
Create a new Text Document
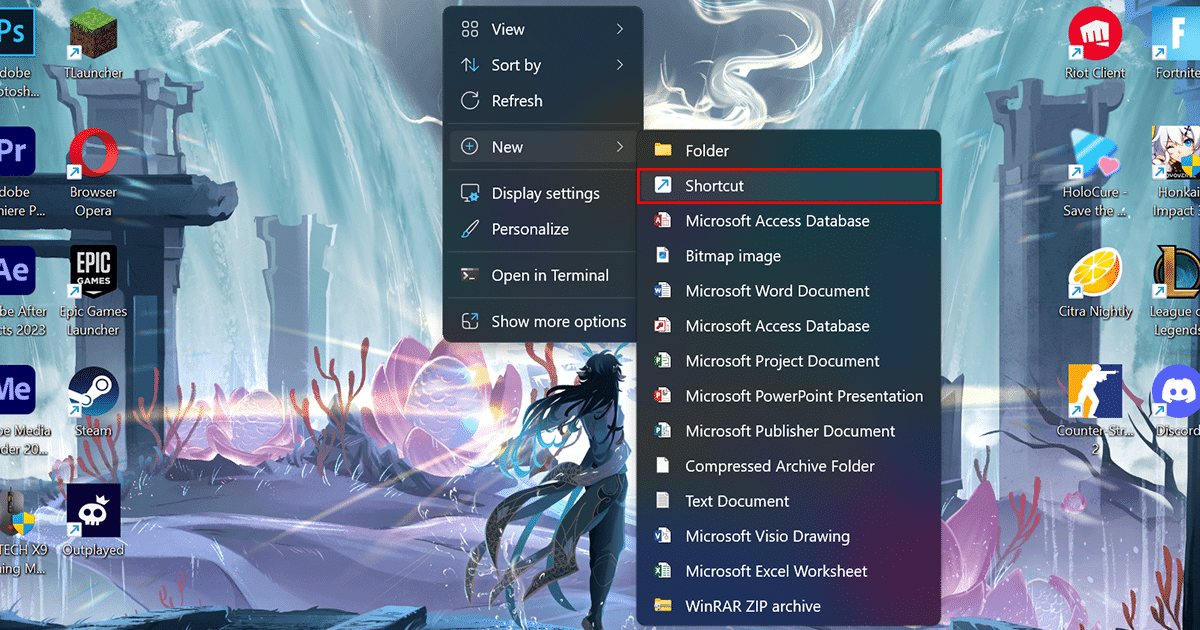(x=789, y=501)
